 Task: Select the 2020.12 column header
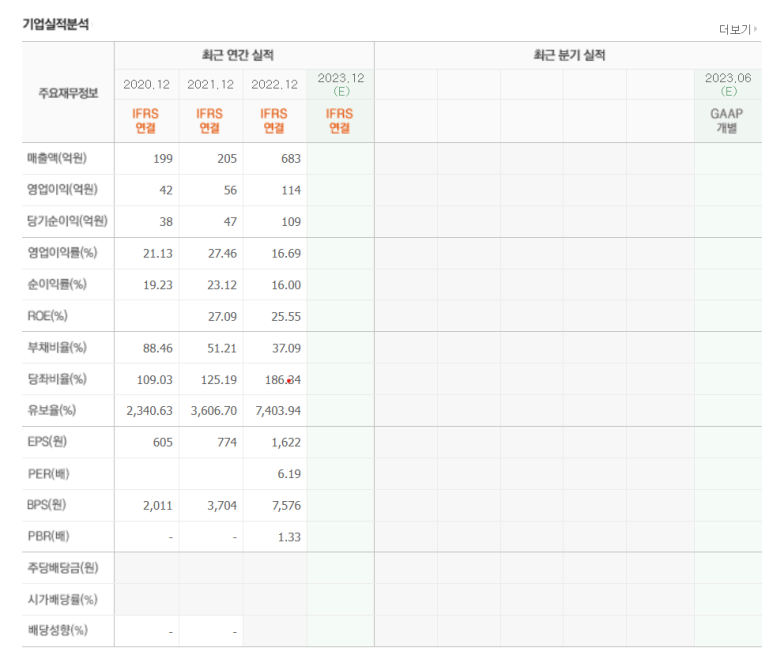coord(146,85)
